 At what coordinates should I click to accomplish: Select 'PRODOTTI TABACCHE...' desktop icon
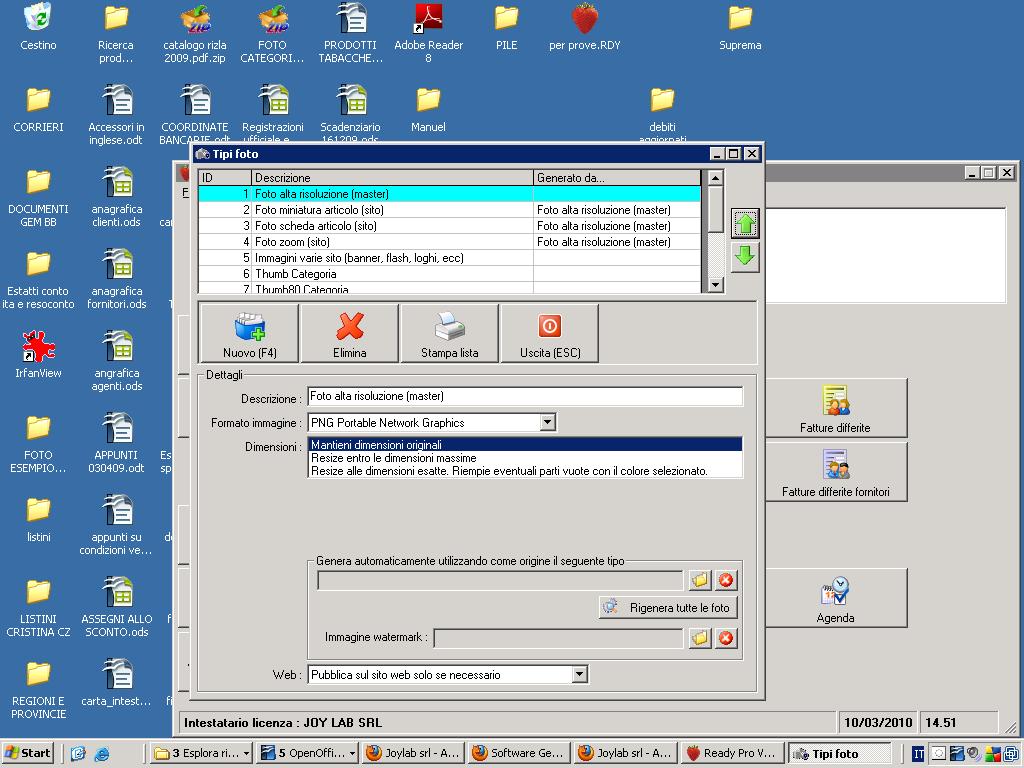tap(351, 33)
